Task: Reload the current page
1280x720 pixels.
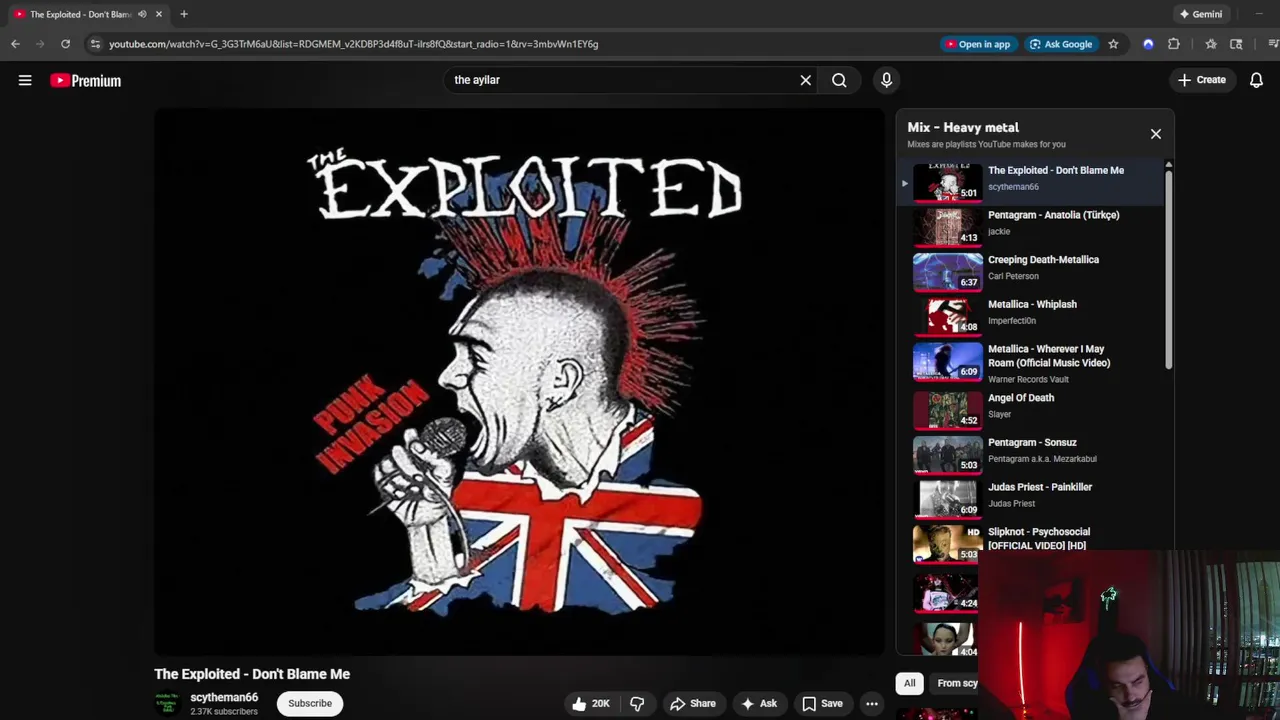Action: pyautogui.click(x=65, y=44)
